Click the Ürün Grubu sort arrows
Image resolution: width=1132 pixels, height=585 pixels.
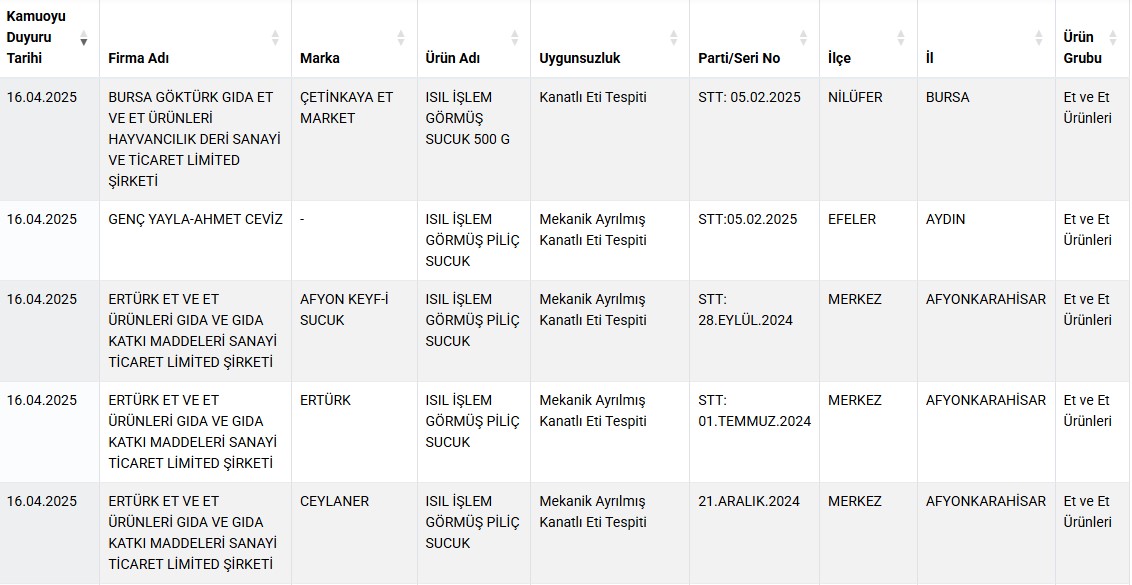[x=1113, y=38]
